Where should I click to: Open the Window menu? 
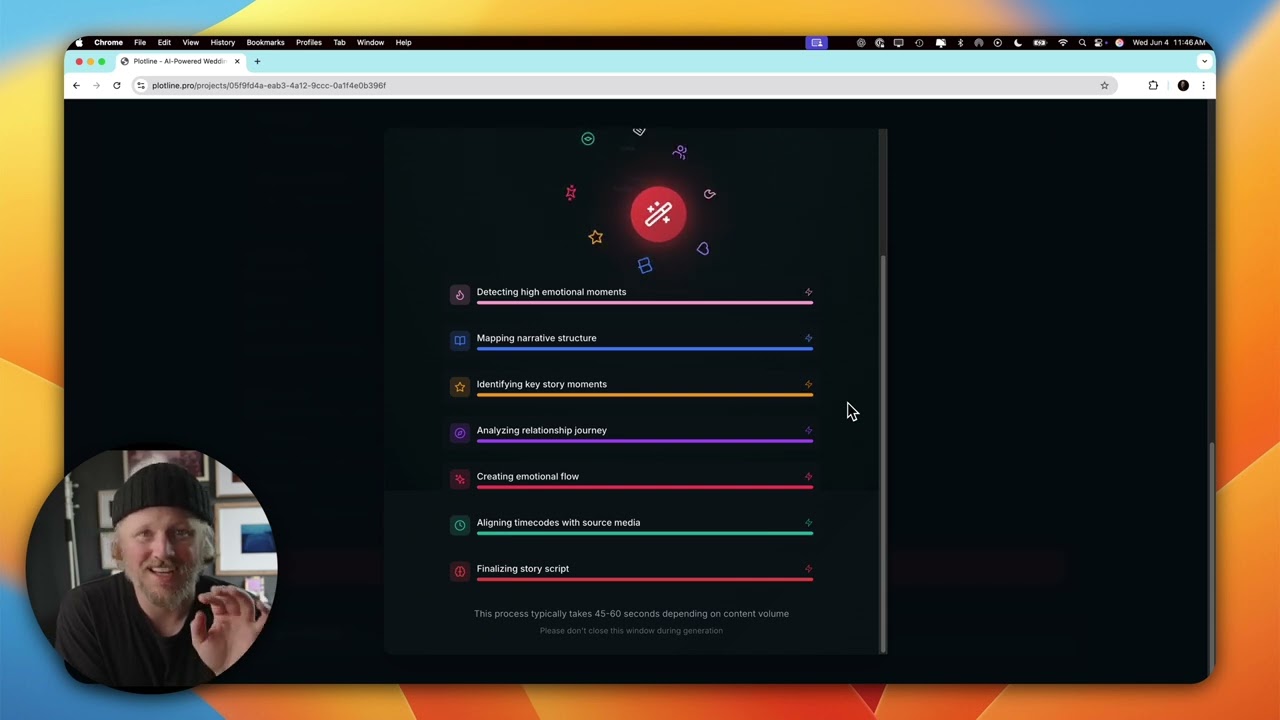tap(370, 42)
